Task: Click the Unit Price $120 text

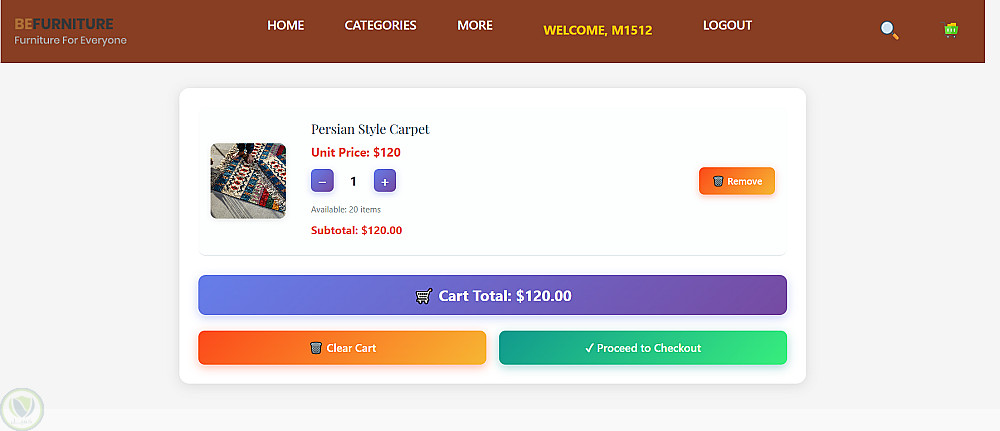Action: pos(356,153)
